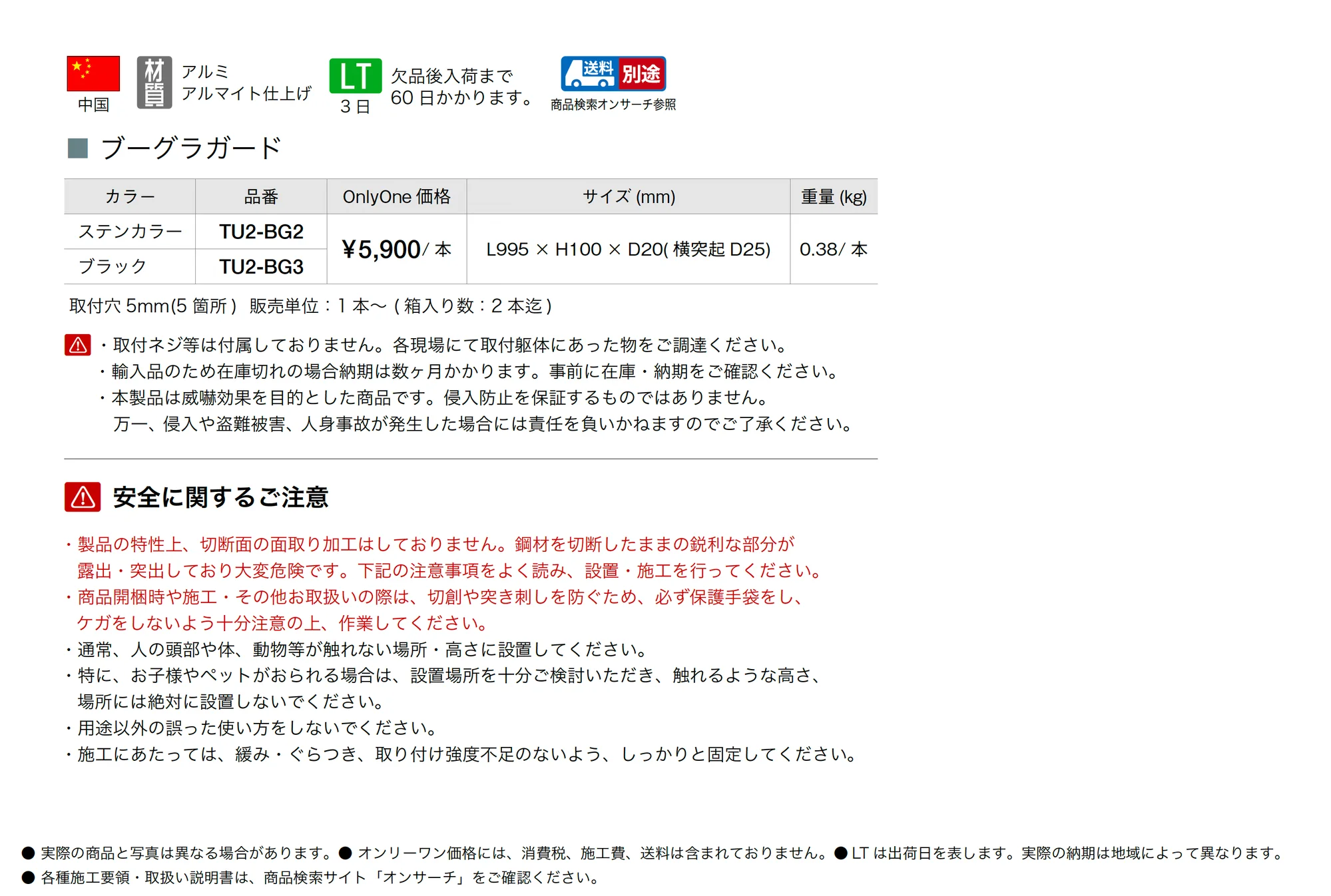Click footer note オンリーワン価格には、消費税
This screenshot has height=896, width=1331.
click(583, 853)
